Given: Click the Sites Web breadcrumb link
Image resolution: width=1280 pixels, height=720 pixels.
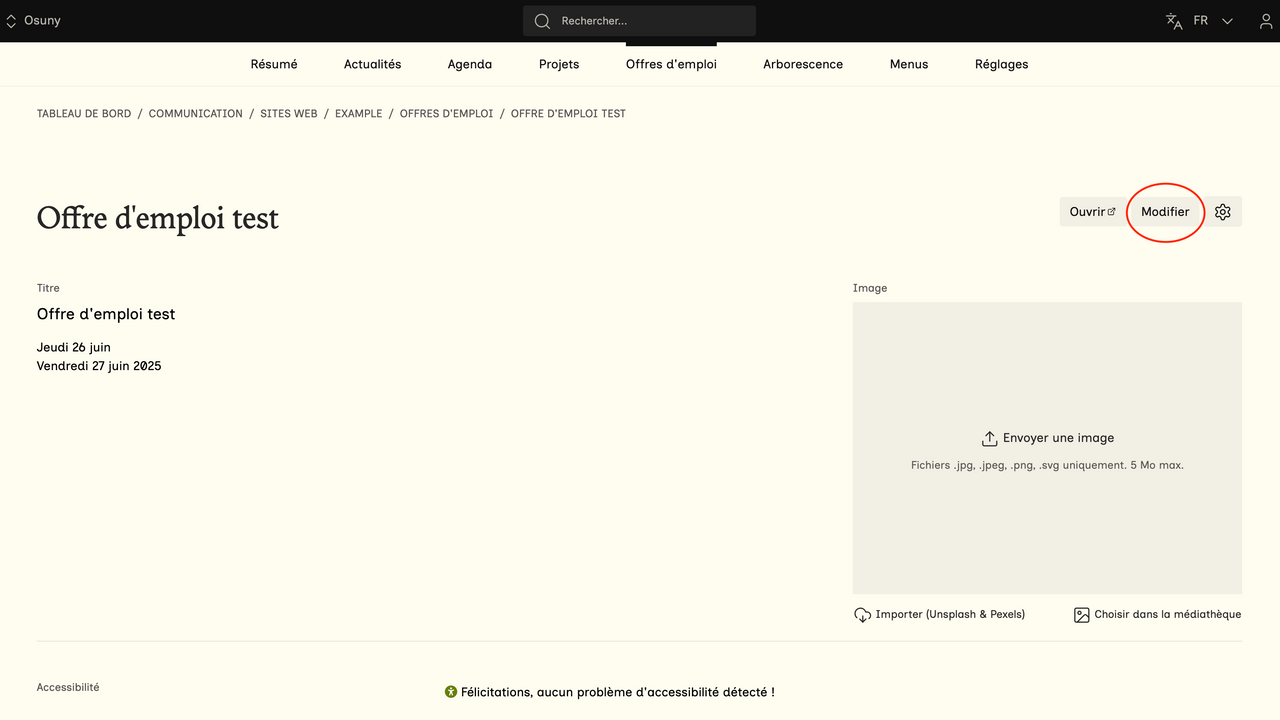Looking at the screenshot, I should coord(288,114).
